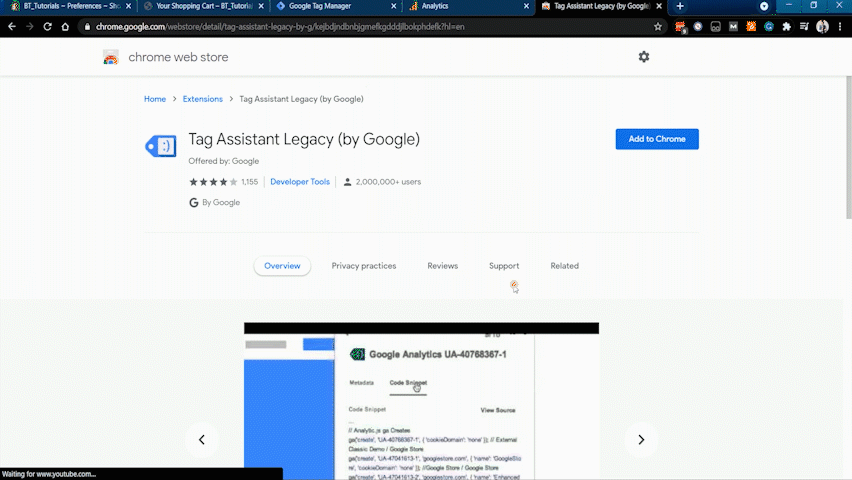Screen dimensions: 852x480
Task: Select the Overview tab
Action: [x=282, y=266]
